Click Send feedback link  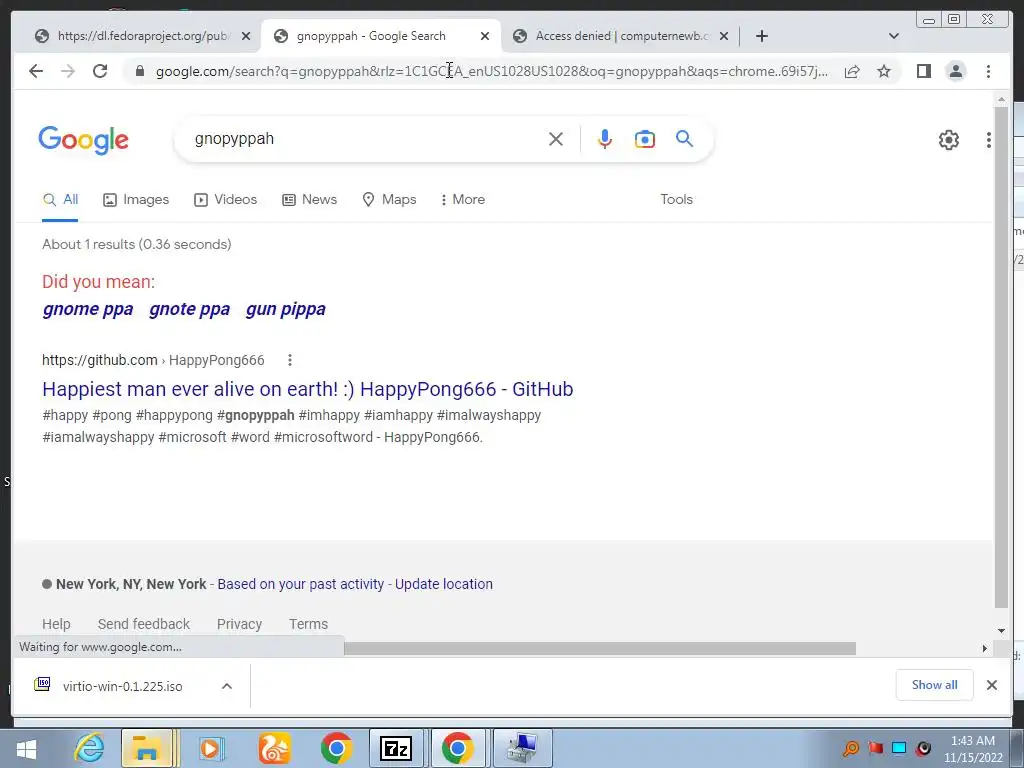(x=144, y=624)
